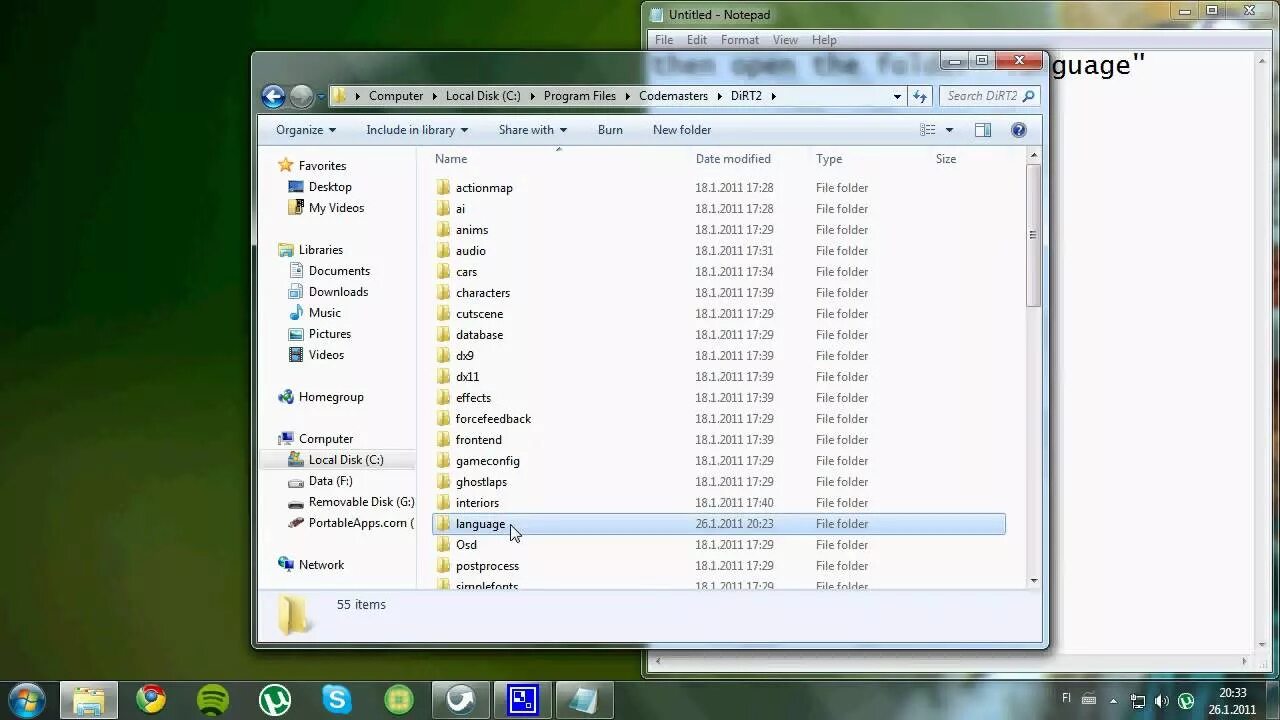Screen dimensions: 1280x720
Task: Click Program Files in the address breadcrumb
Action: (x=580, y=96)
